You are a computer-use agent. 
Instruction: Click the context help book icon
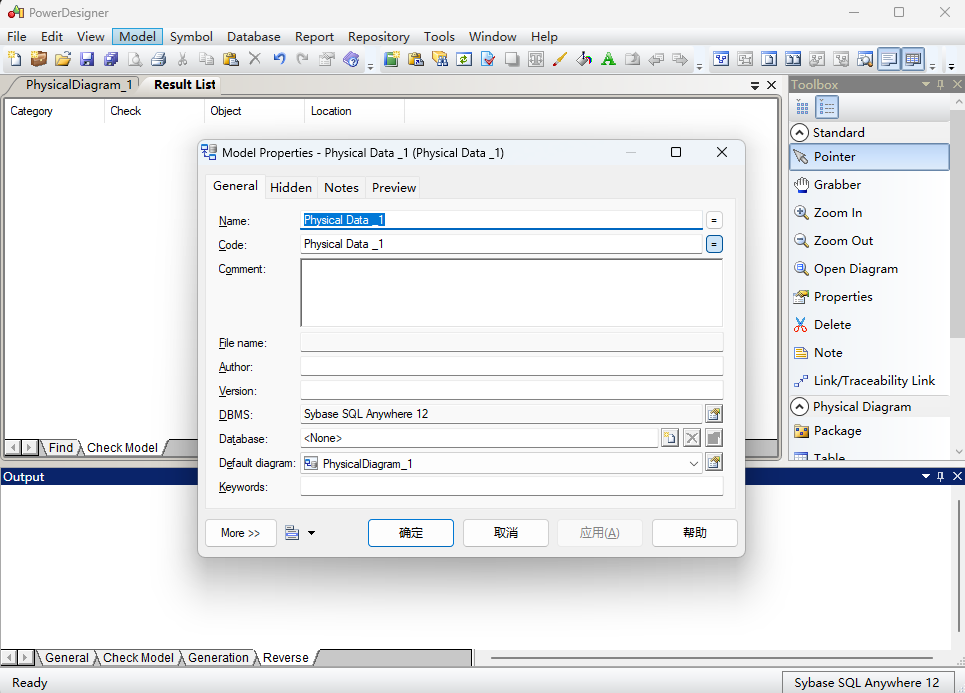351,59
